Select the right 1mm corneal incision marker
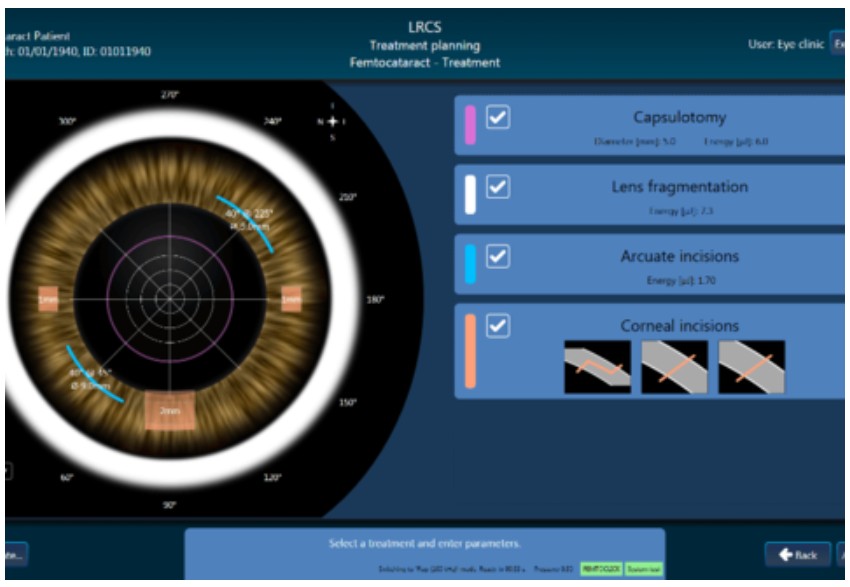The height and width of the screenshot is (587, 850). point(291,299)
